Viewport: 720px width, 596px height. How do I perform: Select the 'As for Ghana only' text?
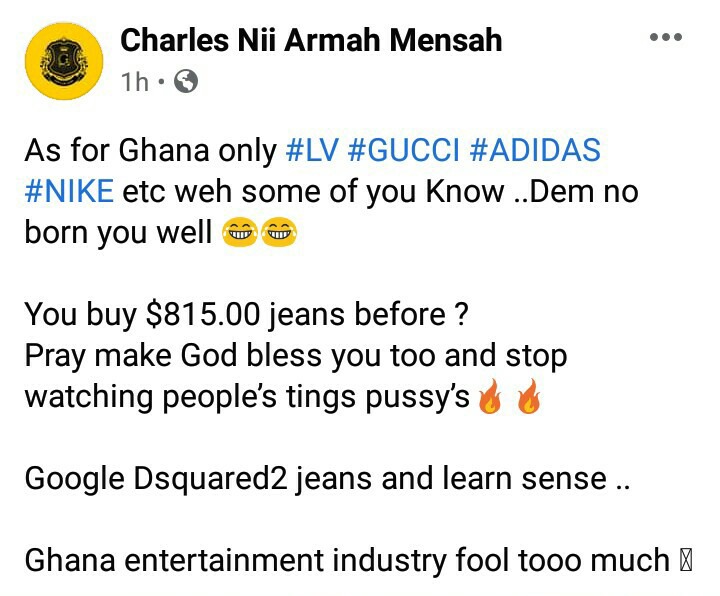tap(151, 150)
